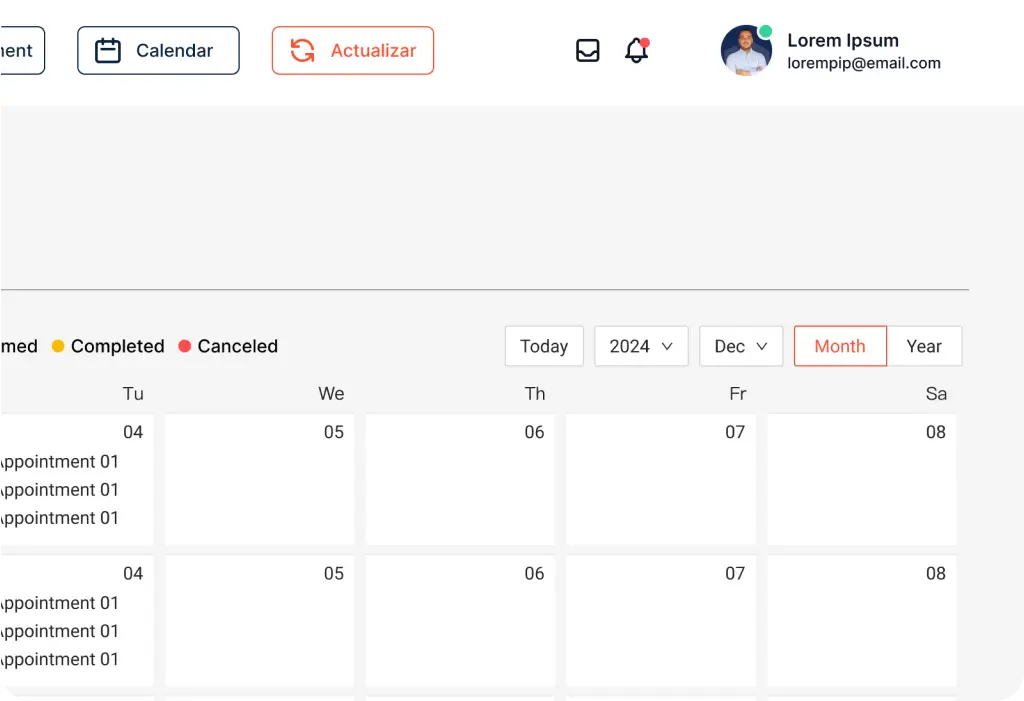Open the inbox tray icon
The height and width of the screenshot is (701, 1024).
(x=587, y=50)
